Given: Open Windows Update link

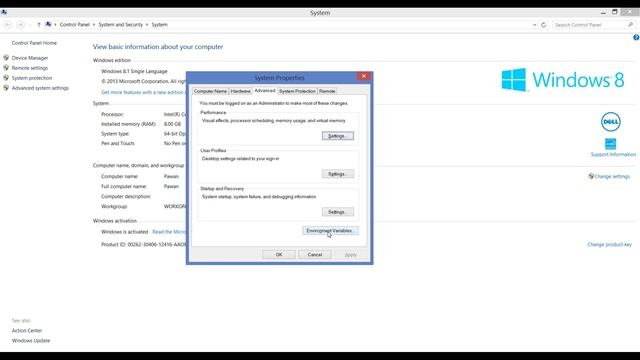Looking at the screenshot, I should pyautogui.click(x=31, y=340).
